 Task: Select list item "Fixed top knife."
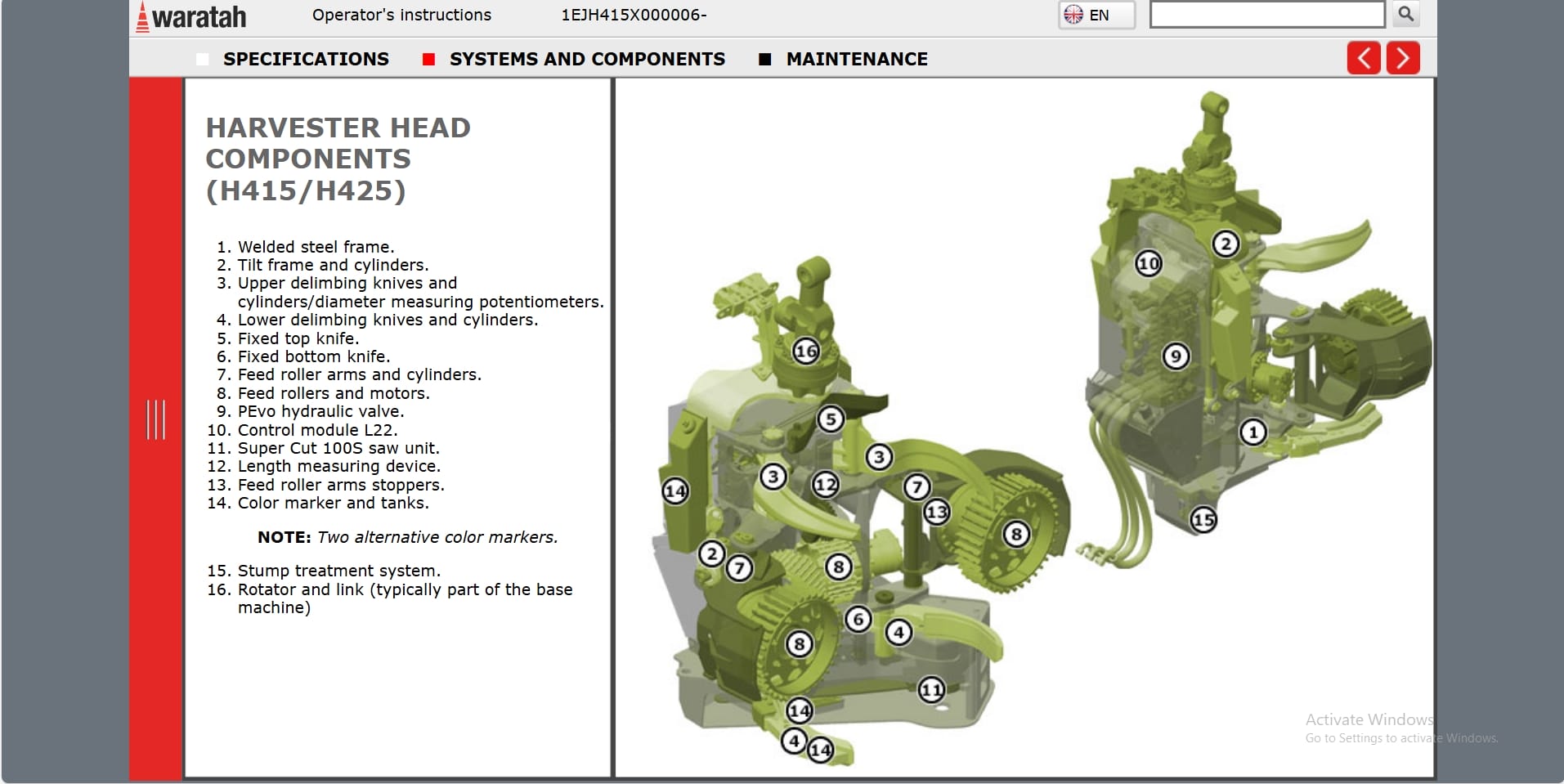pyautogui.click(x=298, y=338)
